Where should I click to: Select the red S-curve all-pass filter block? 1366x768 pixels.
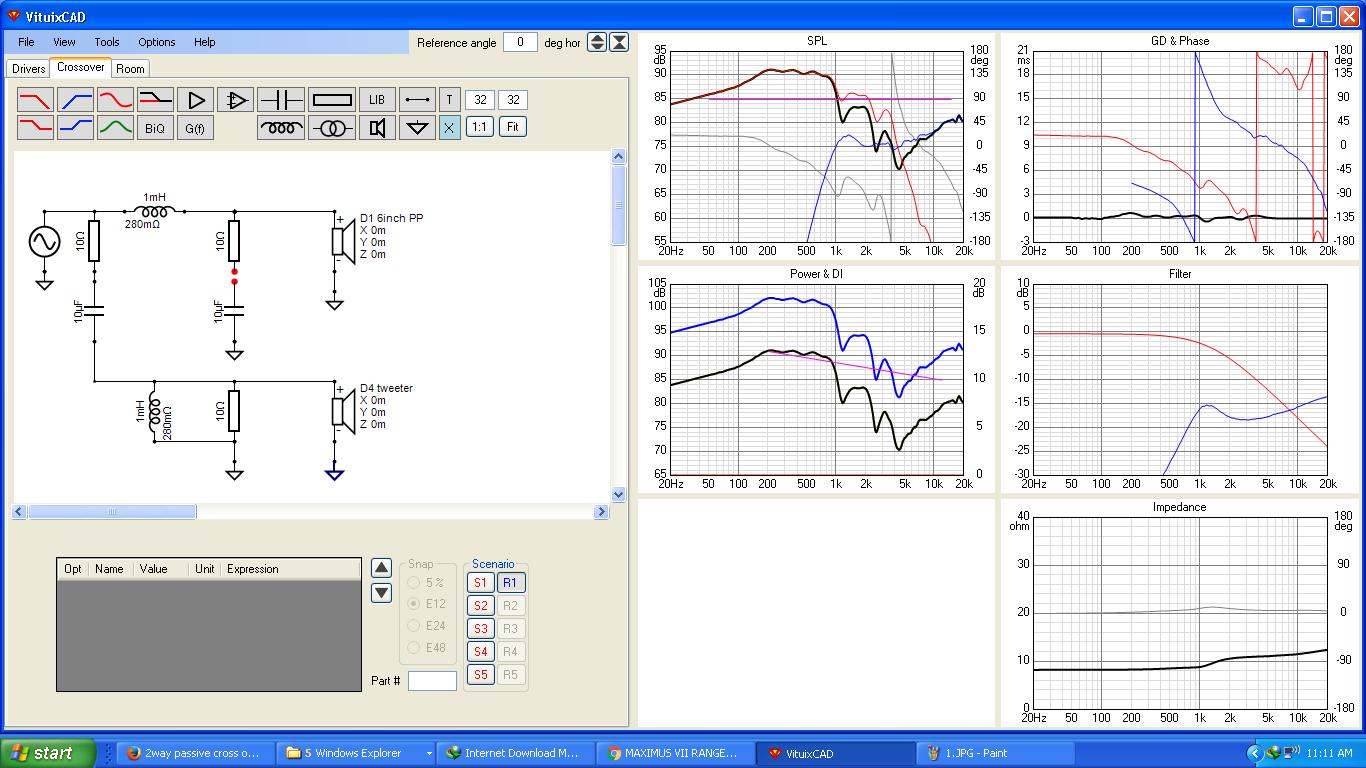(x=115, y=100)
